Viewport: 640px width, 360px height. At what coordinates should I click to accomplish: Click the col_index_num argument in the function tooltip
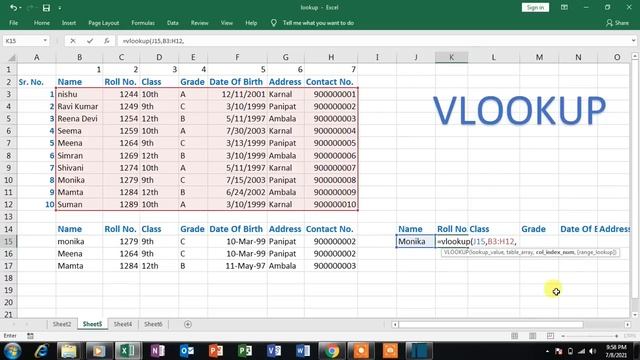pyautogui.click(x=555, y=252)
